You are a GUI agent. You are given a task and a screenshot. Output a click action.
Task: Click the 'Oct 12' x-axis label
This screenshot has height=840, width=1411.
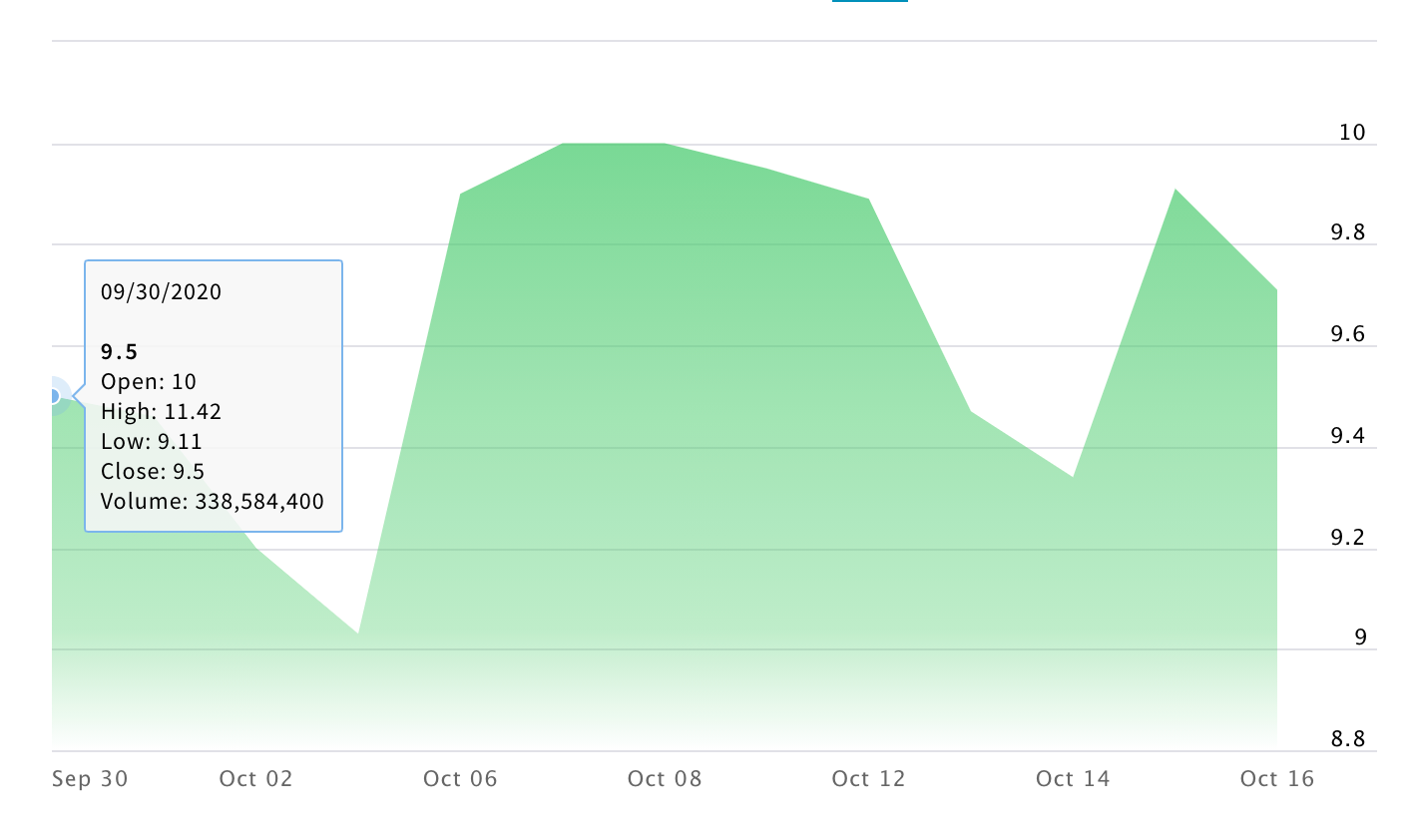pos(868,779)
